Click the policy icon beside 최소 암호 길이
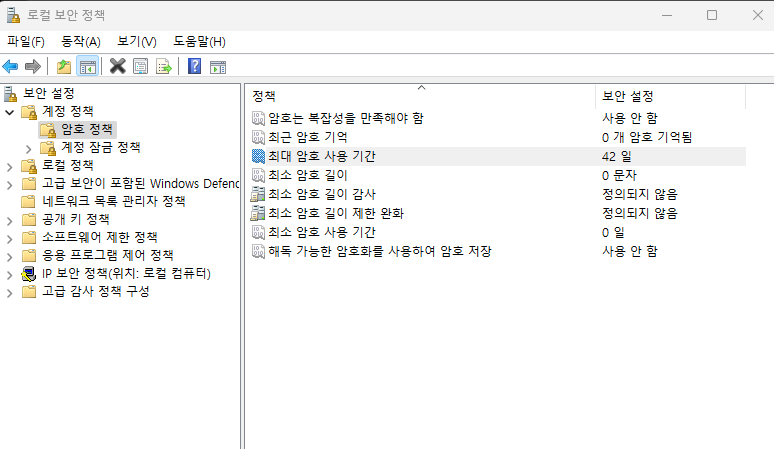Image resolution: width=774 pixels, height=449 pixels. [x=258, y=175]
